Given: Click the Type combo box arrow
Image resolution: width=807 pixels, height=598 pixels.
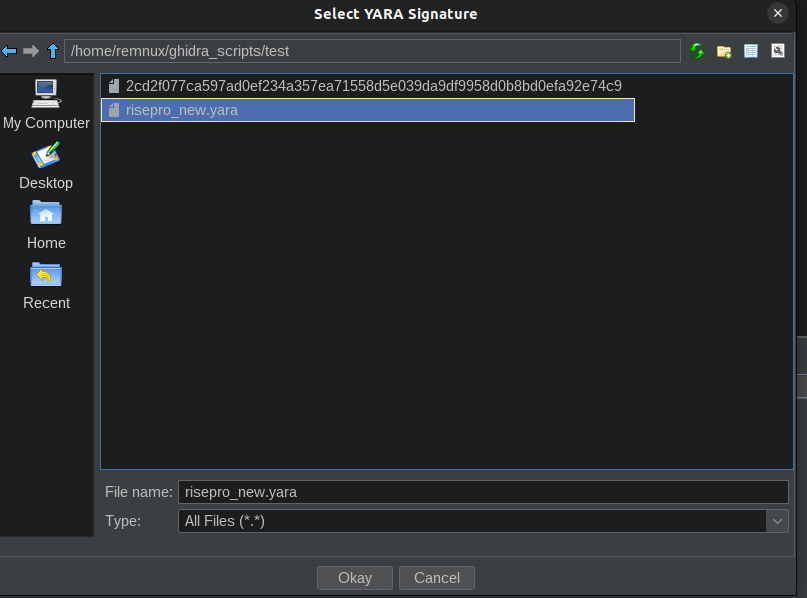Looking at the screenshot, I should tap(777, 521).
